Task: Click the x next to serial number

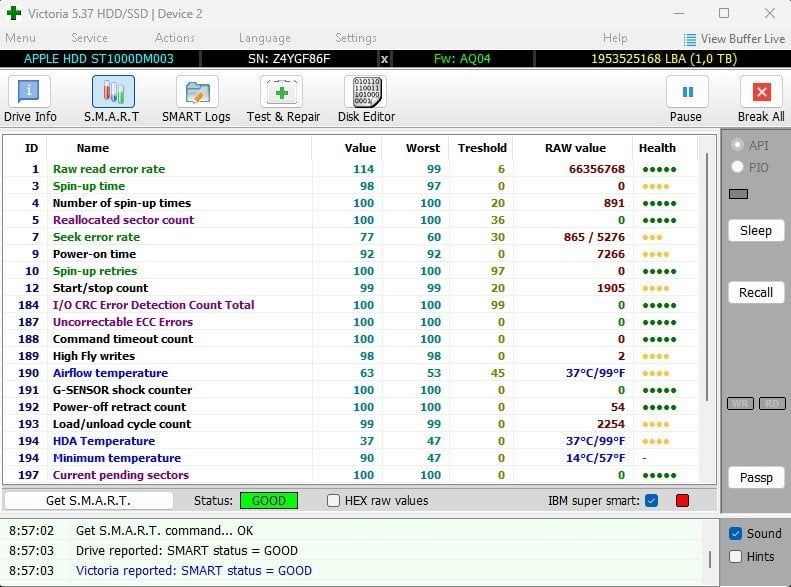Action: pyautogui.click(x=384, y=59)
